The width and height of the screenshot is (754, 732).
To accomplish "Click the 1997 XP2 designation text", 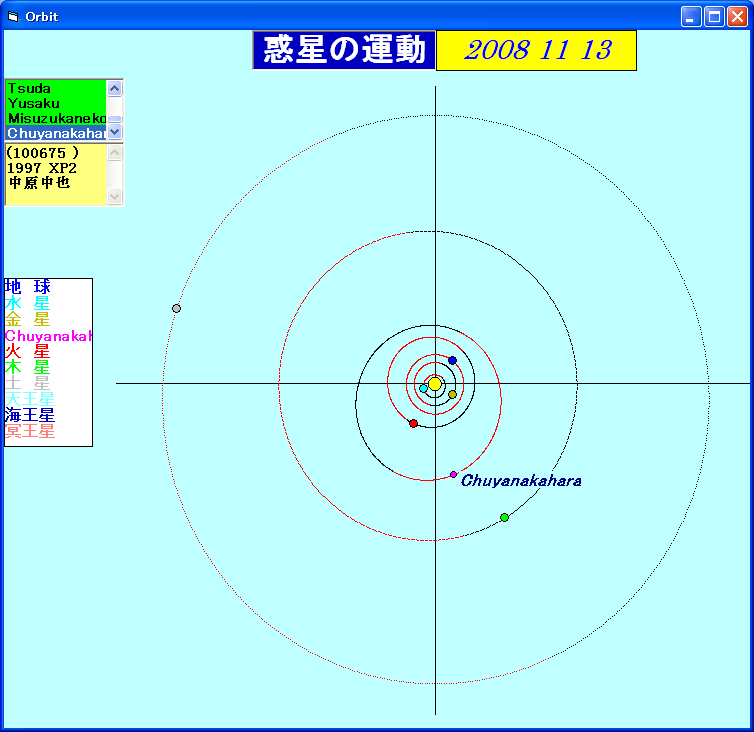I will pyautogui.click(x=42, y=168).
